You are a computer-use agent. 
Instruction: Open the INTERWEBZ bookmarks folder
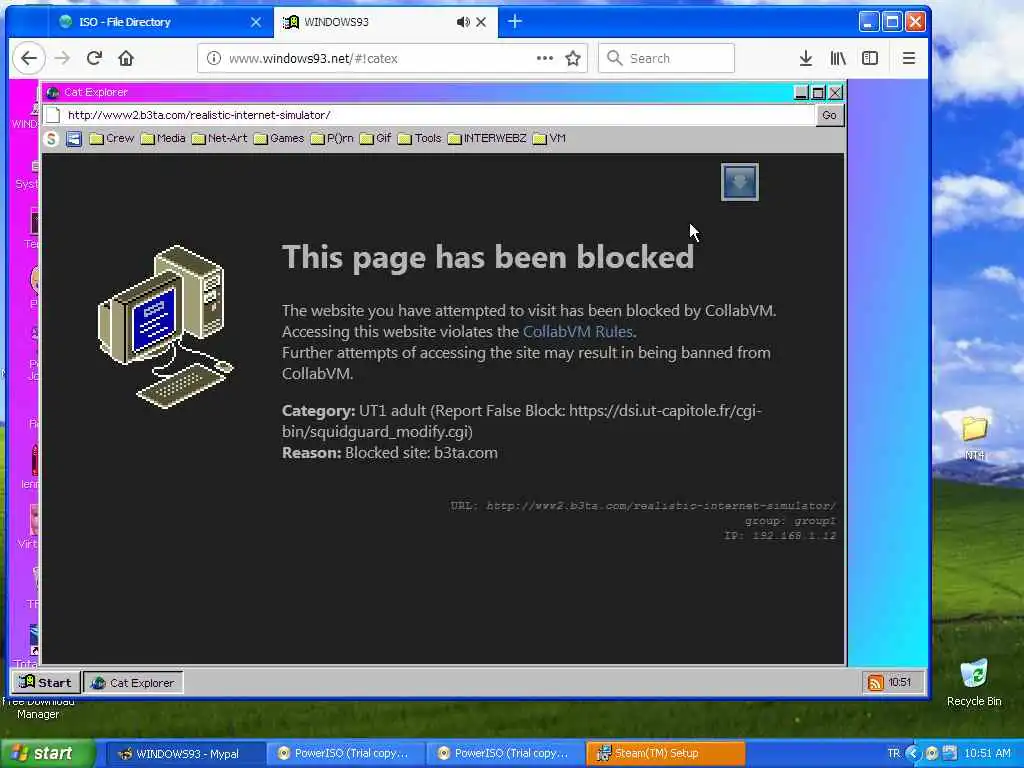tap(487, 138)
